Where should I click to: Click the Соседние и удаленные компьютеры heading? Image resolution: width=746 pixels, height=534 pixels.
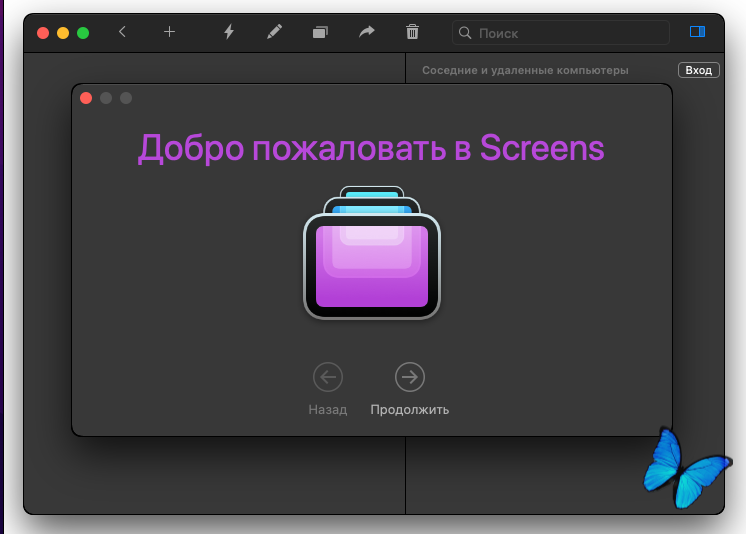point(525,70)
